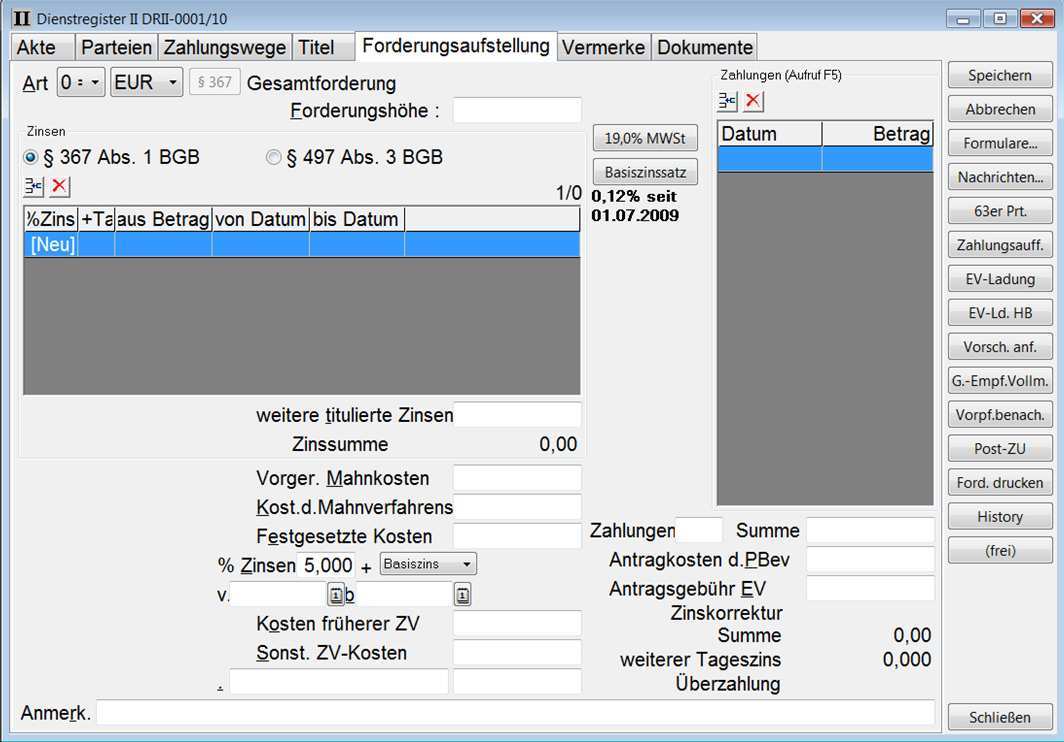
Task: Select the § 497 Abs. 3 BGB option
Action: [273, 157]
